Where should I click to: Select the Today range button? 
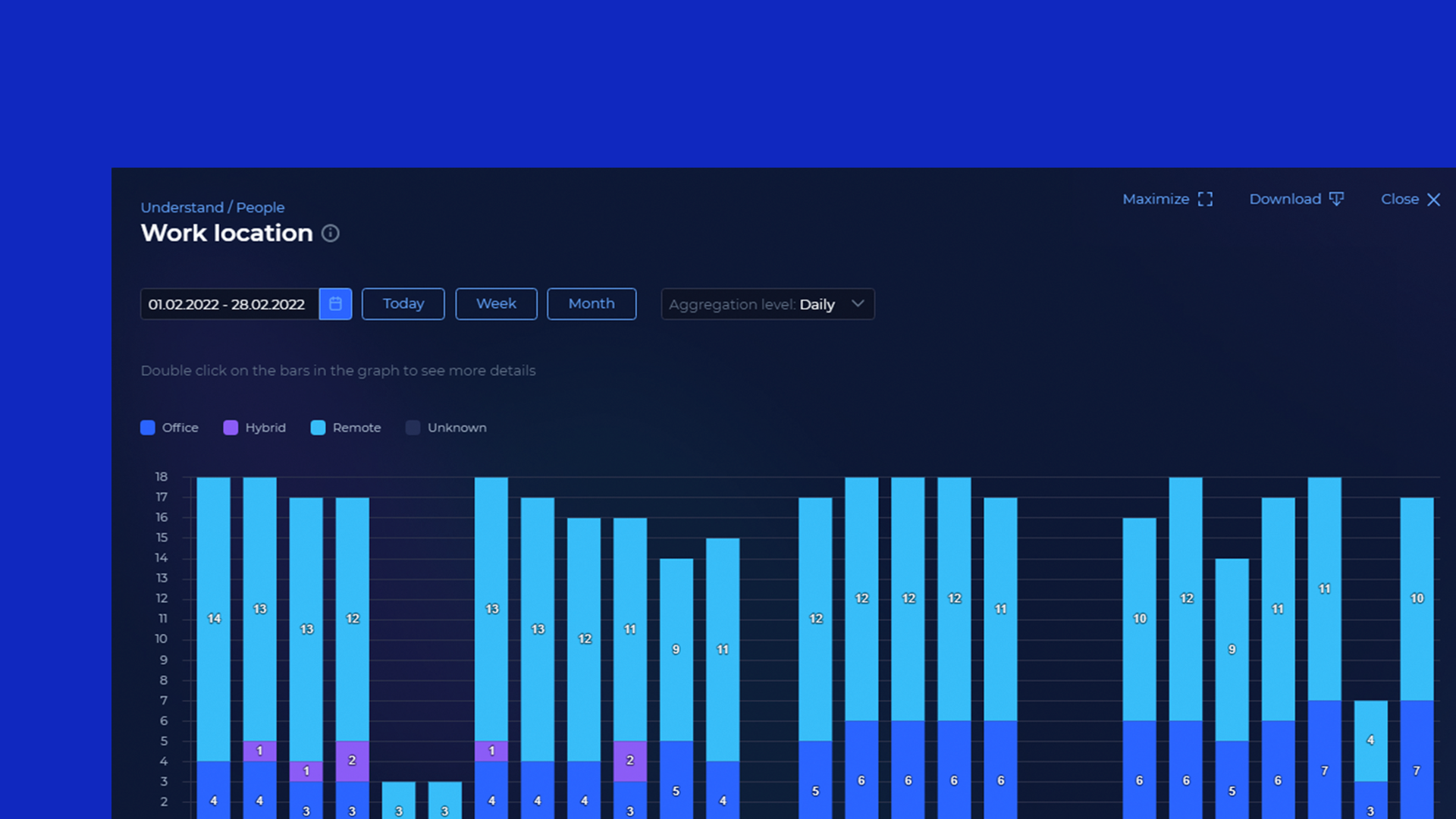pos(403,304)
